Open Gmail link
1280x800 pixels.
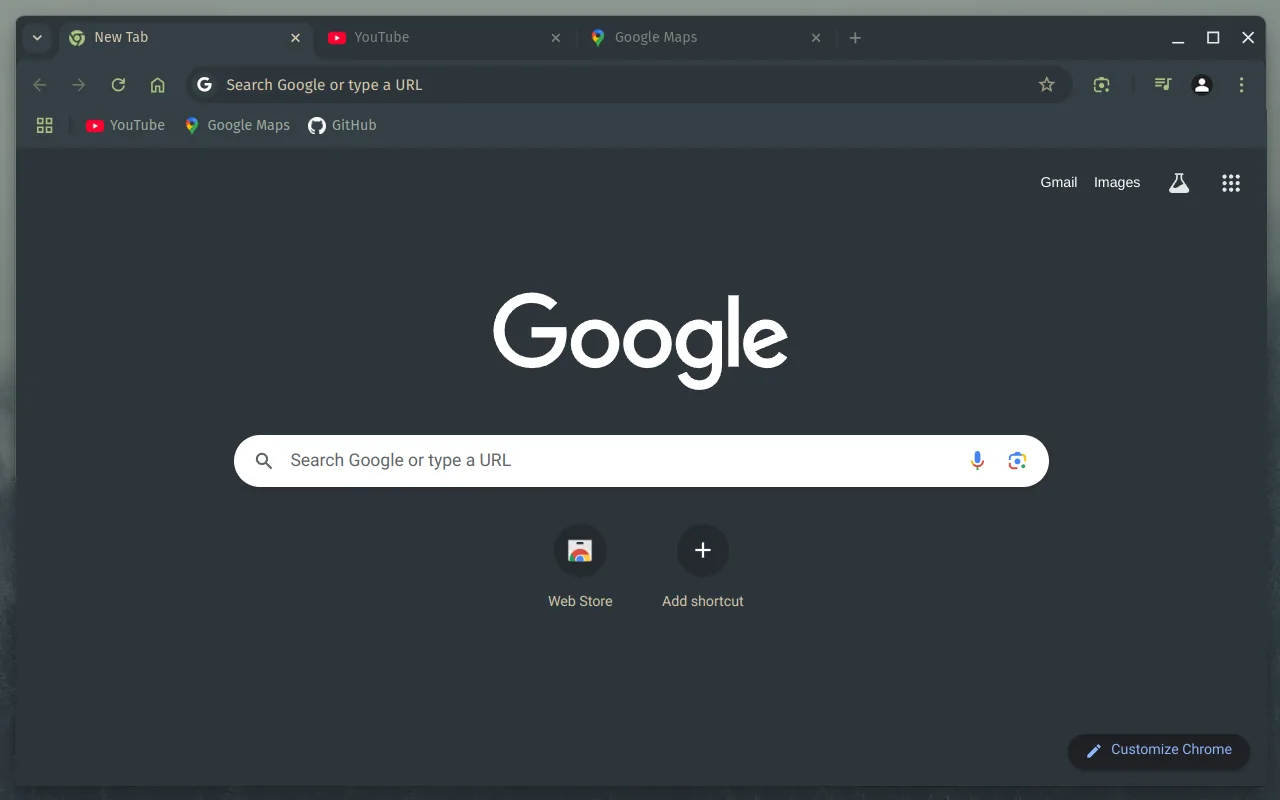pyautogui.click(x=1059, y=182)
